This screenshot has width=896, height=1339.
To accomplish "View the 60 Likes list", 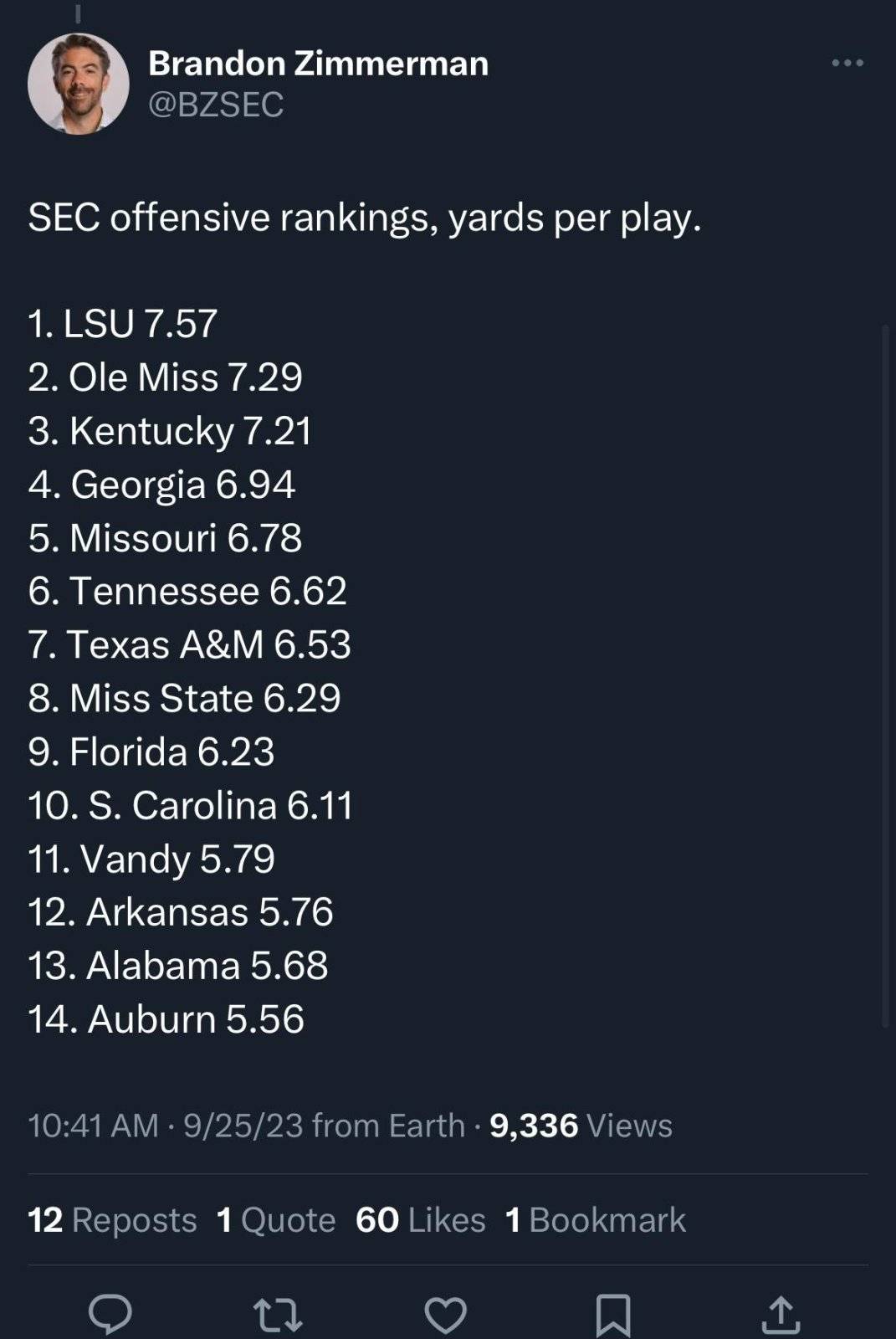I will coord(421,1220).
